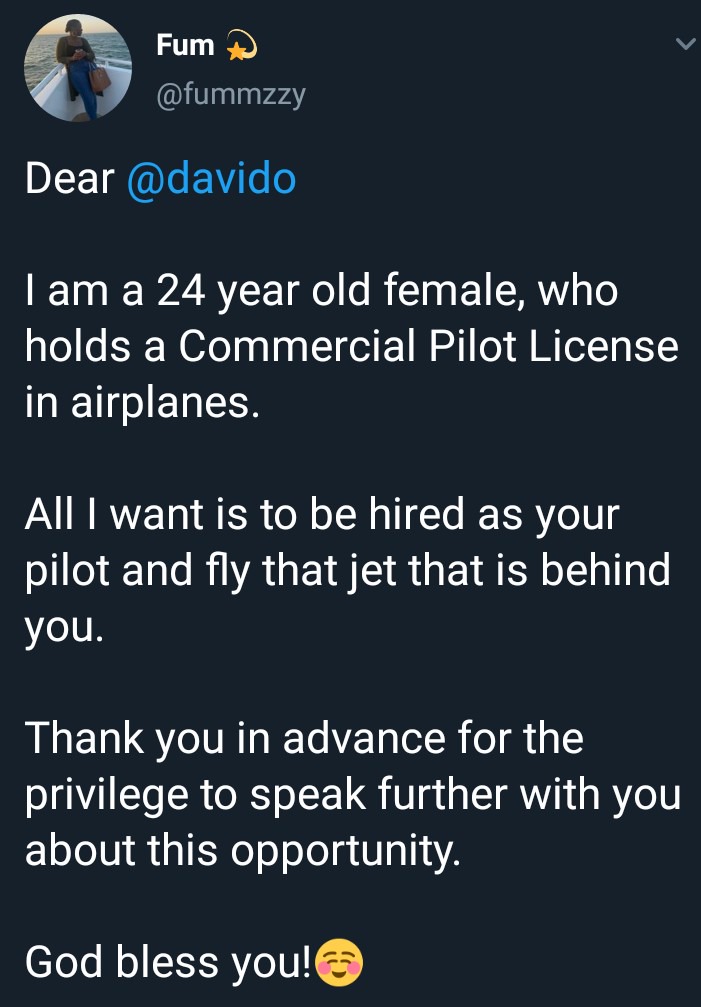Screen dimensions: 701x1007
Task: Click the word Dear before the mention
Action: tap(70, 179)
